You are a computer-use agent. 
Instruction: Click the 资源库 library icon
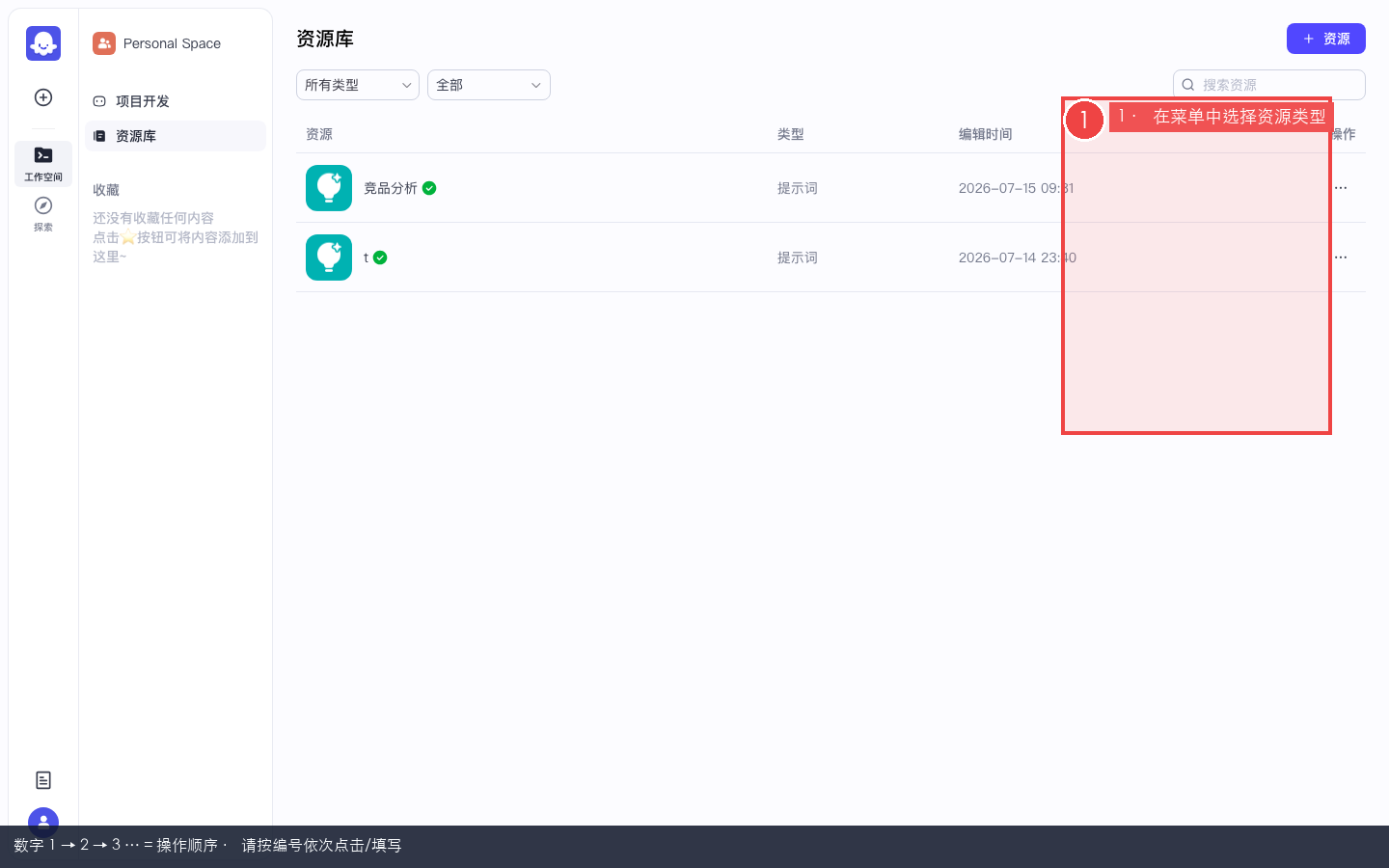click(x=99, y=136)
